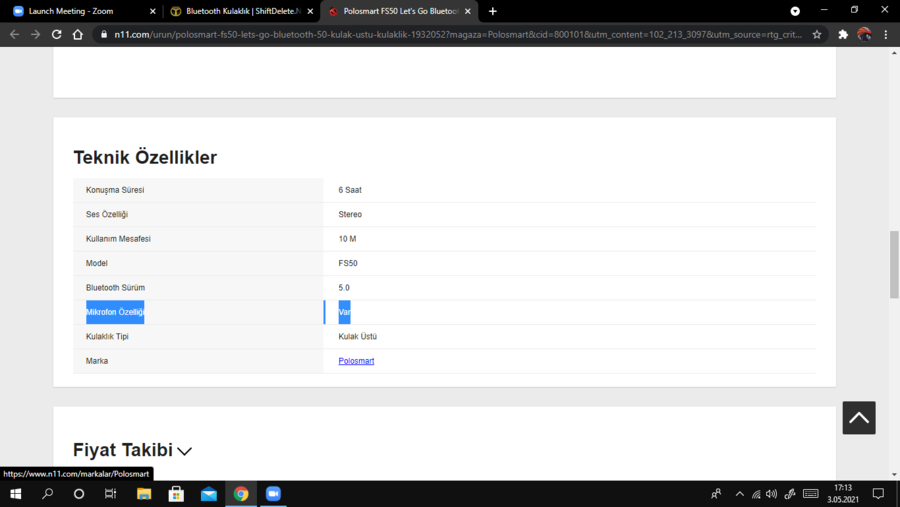The image size is (900, 507).
Task: Click highlighted Mikrofon Özelliği label
Action: (x=115, y=312)
